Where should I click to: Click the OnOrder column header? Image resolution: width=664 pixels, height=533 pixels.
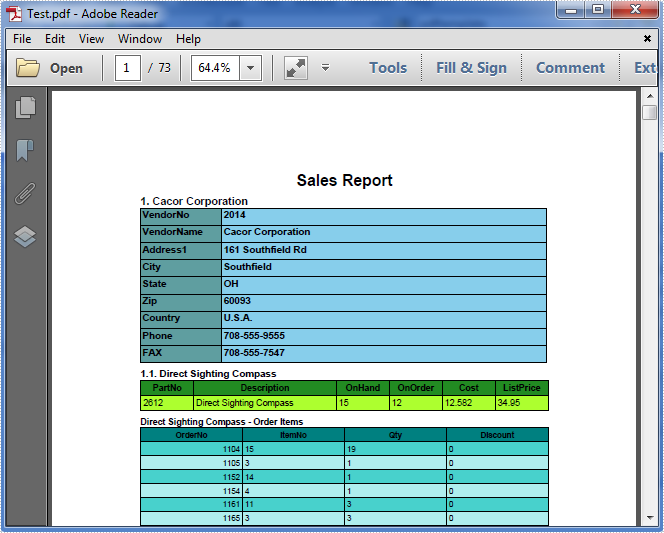click(416, 388)
